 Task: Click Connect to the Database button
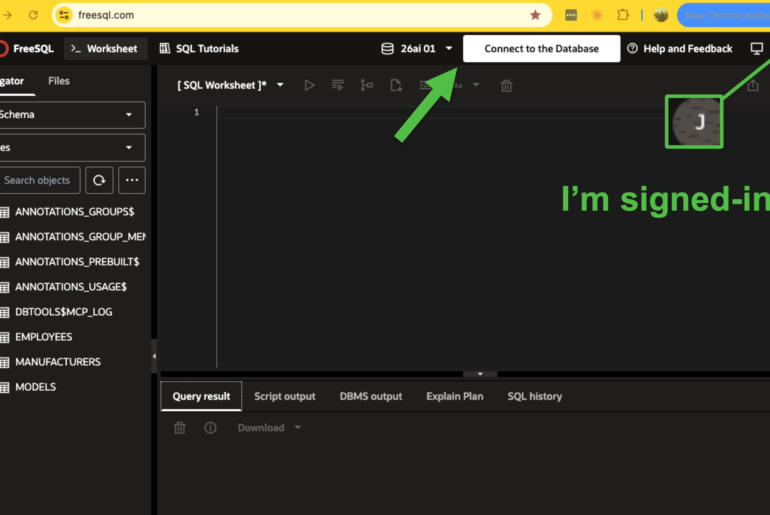(x=542, y=49)
